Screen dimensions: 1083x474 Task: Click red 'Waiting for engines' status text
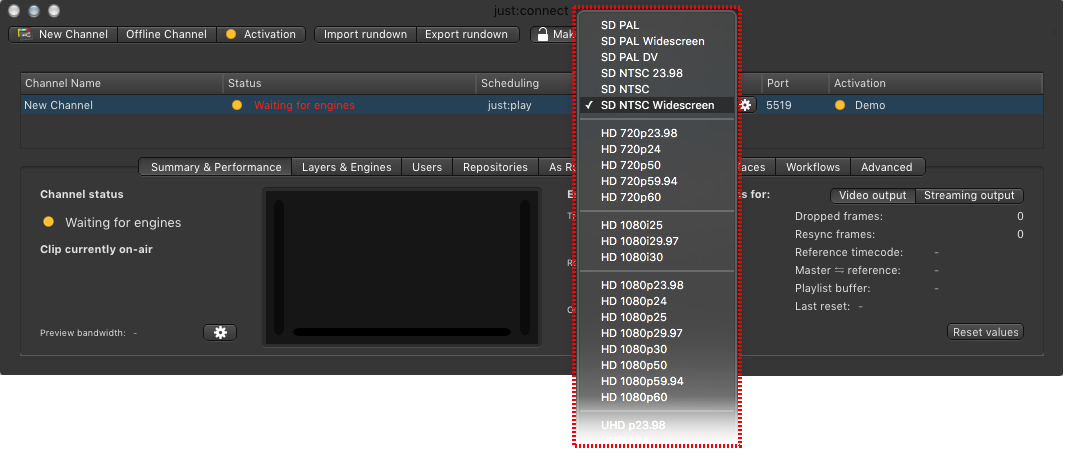305,105
